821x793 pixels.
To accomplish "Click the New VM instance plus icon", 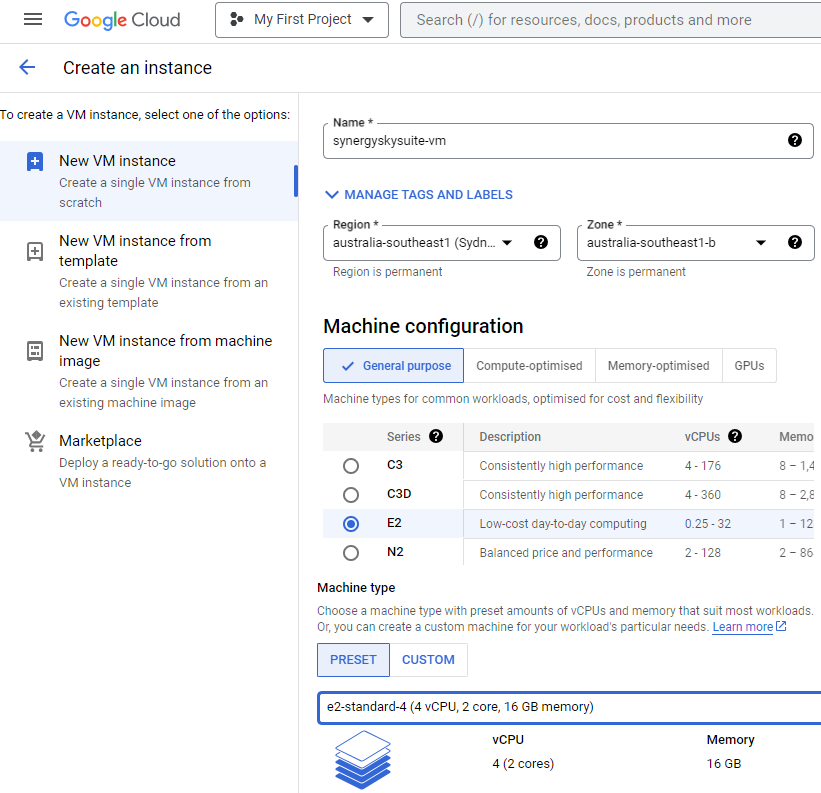I will (35, 162).
